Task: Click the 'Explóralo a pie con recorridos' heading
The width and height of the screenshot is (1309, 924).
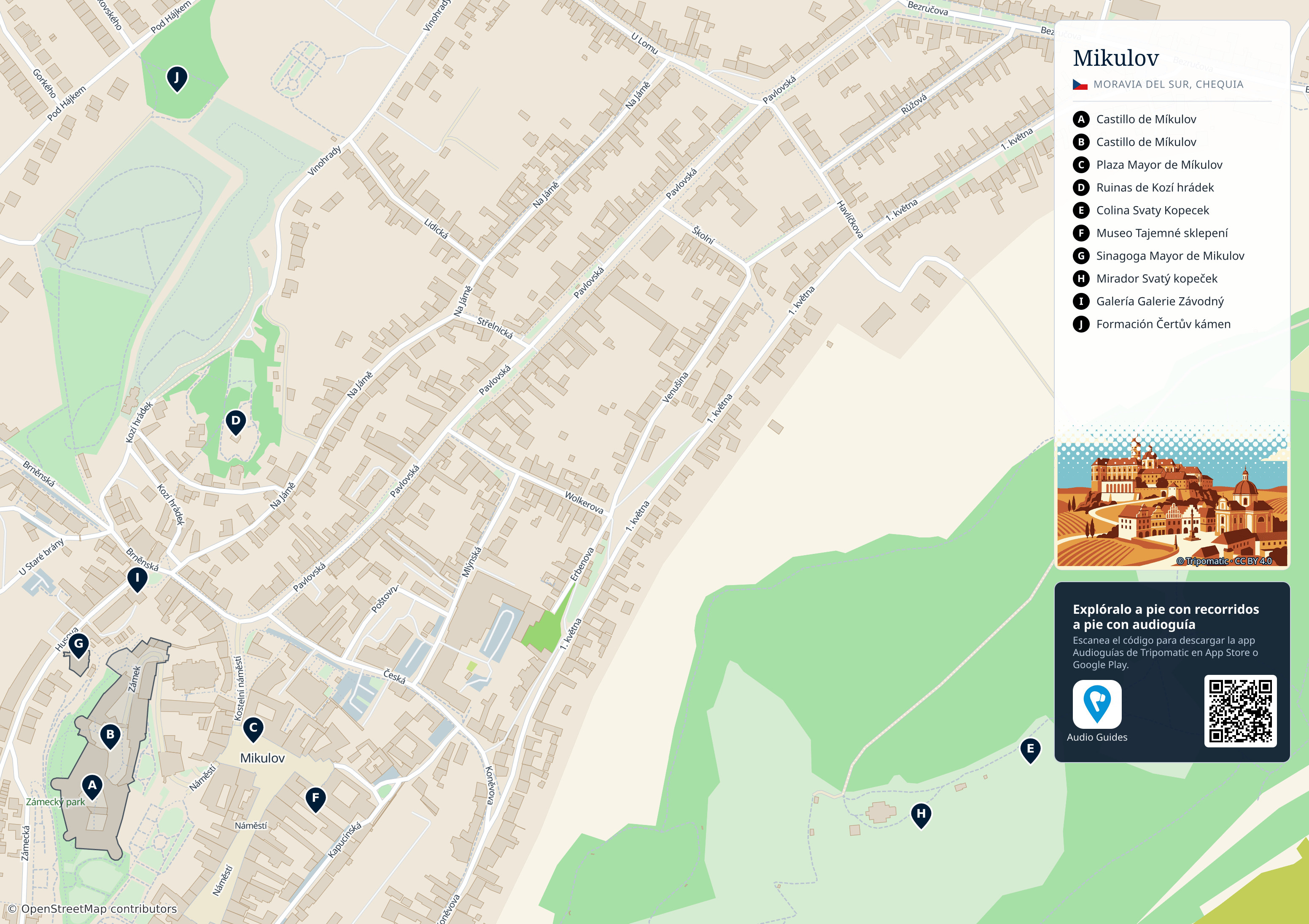Action: click(1166, 610)
